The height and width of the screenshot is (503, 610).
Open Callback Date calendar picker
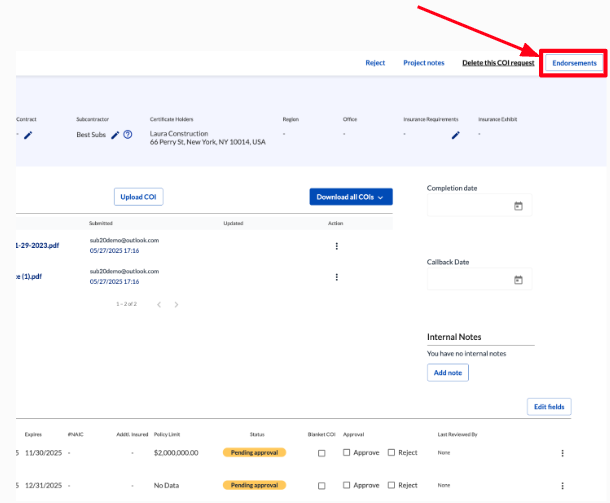click(x=518, y=280)
